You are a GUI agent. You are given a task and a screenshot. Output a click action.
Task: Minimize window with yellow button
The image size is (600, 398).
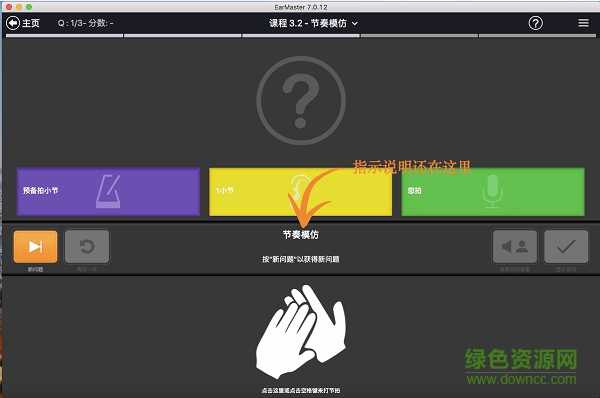[x=19, y=7]
